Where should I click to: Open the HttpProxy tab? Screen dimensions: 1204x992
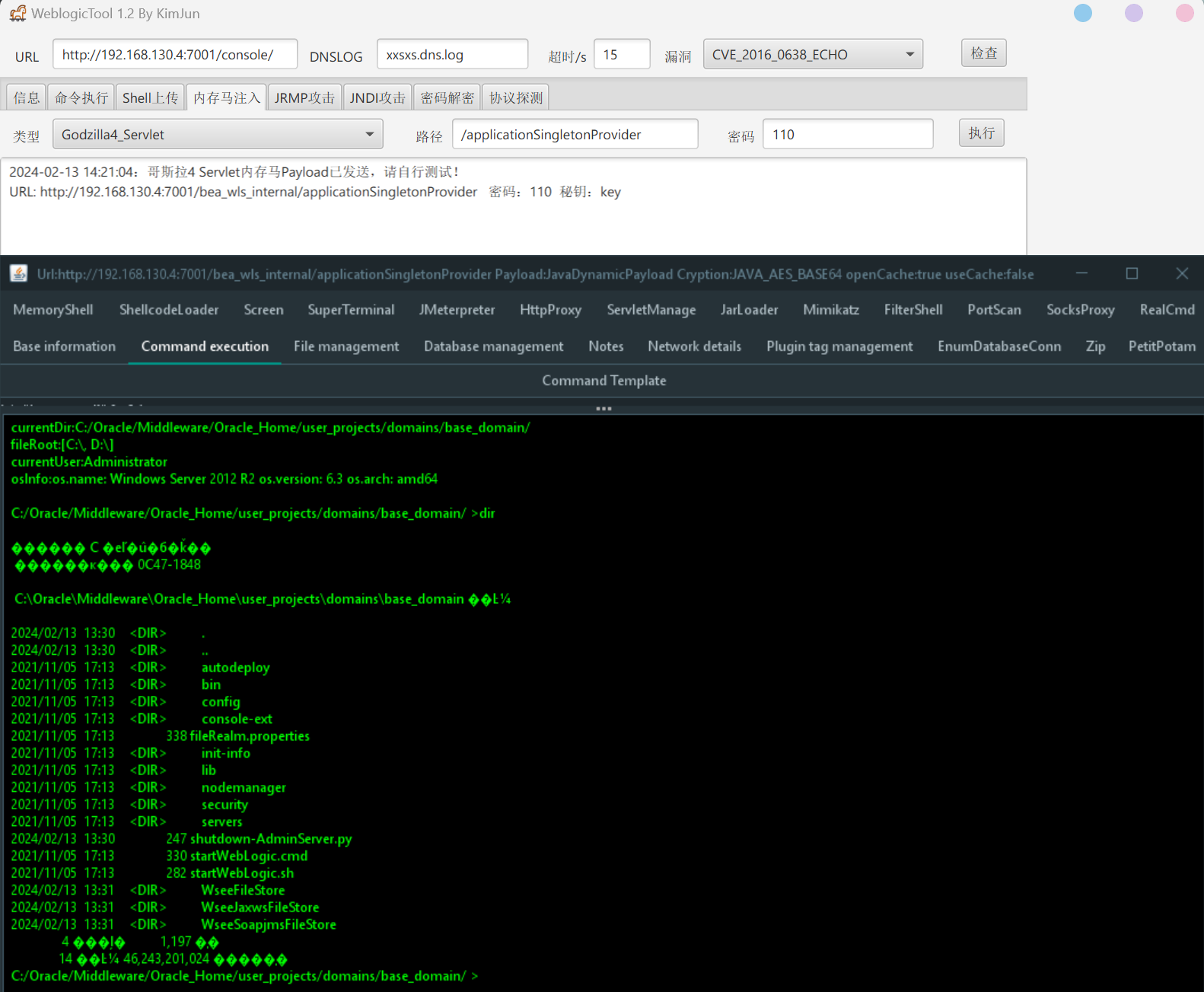(550, 310)
